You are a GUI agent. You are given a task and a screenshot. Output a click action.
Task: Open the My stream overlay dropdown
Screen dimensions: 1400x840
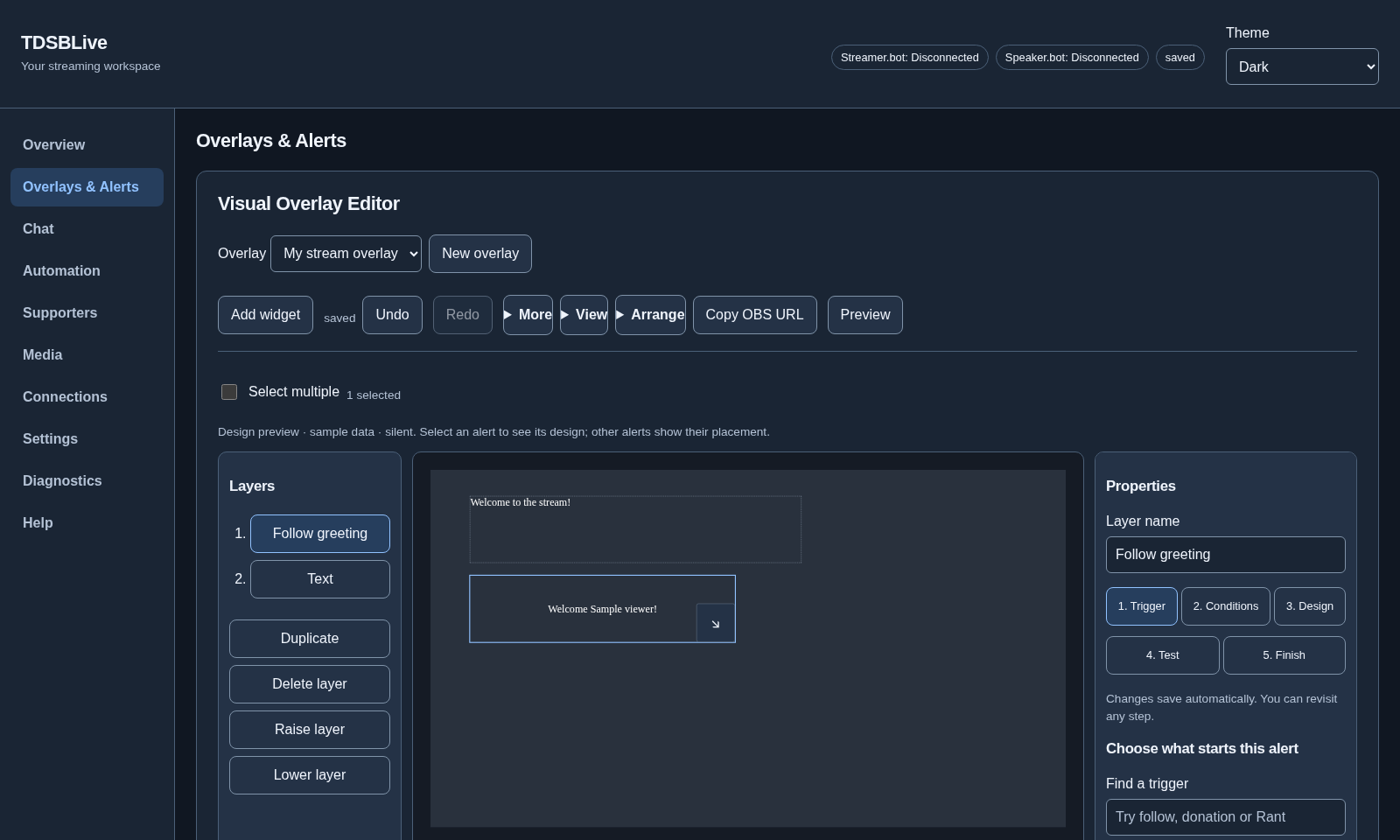point(346,254)
